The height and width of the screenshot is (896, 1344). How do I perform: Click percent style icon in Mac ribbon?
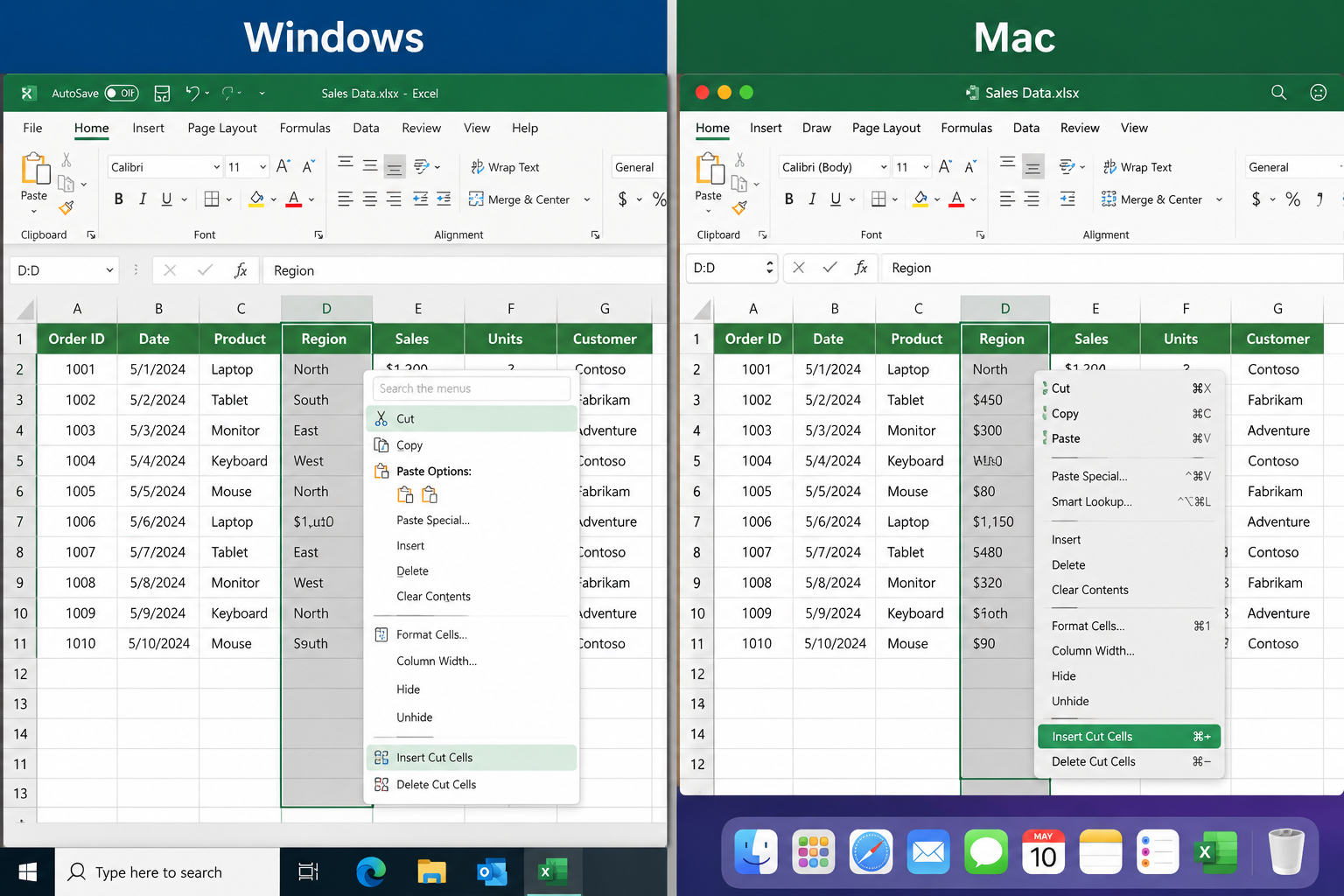click(1293, 199)
